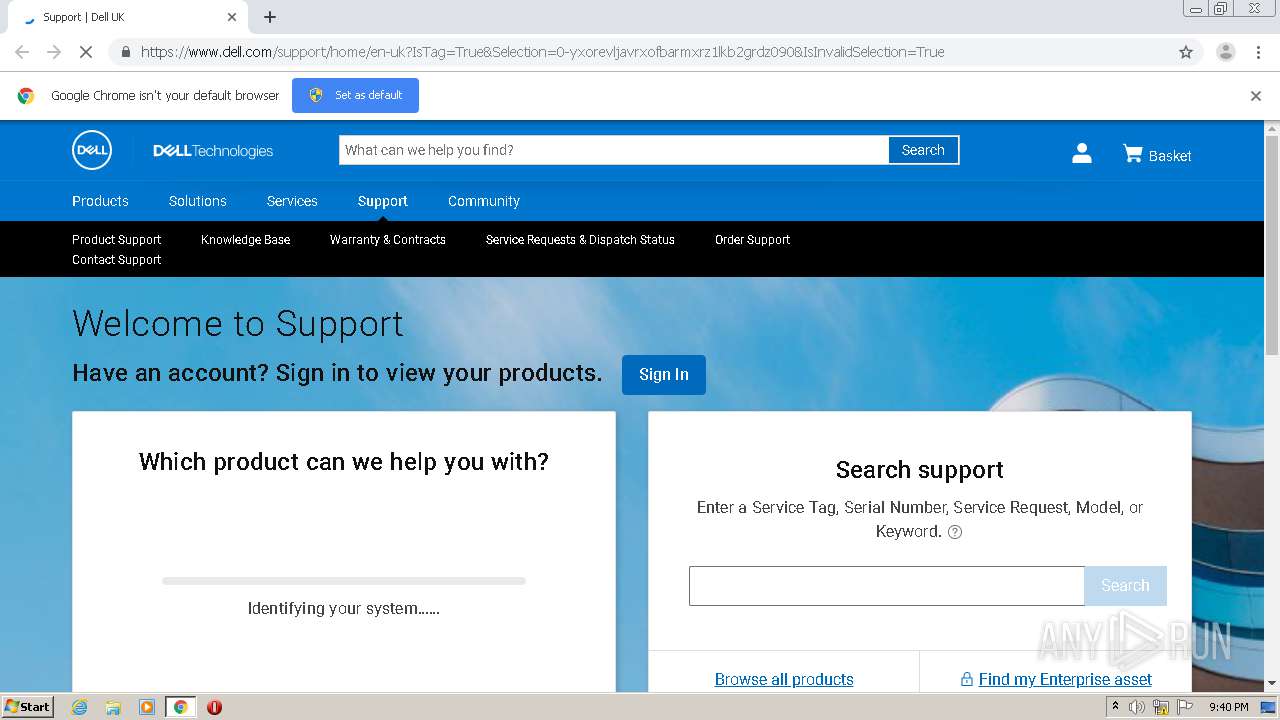Open Browse all products link

tap(784, 679)
